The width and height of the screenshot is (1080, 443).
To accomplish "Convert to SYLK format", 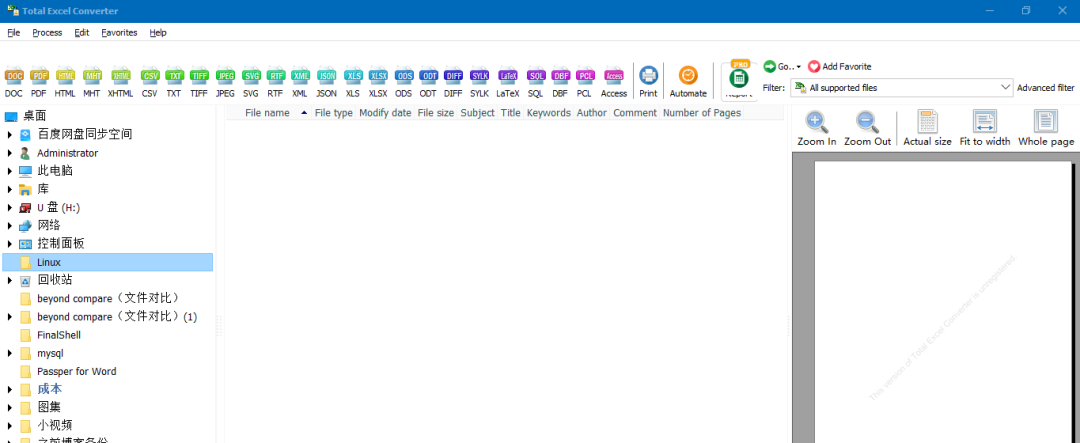I will click(479, 83).
